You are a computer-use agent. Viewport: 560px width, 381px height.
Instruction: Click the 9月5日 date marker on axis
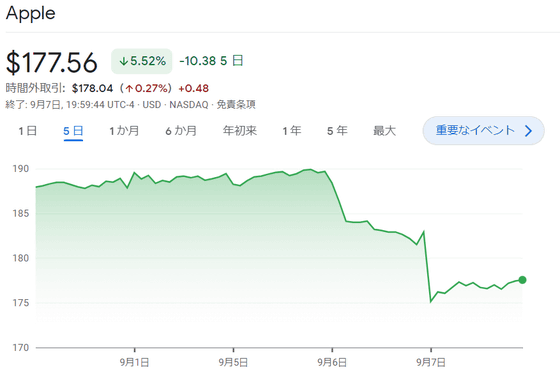233,362
